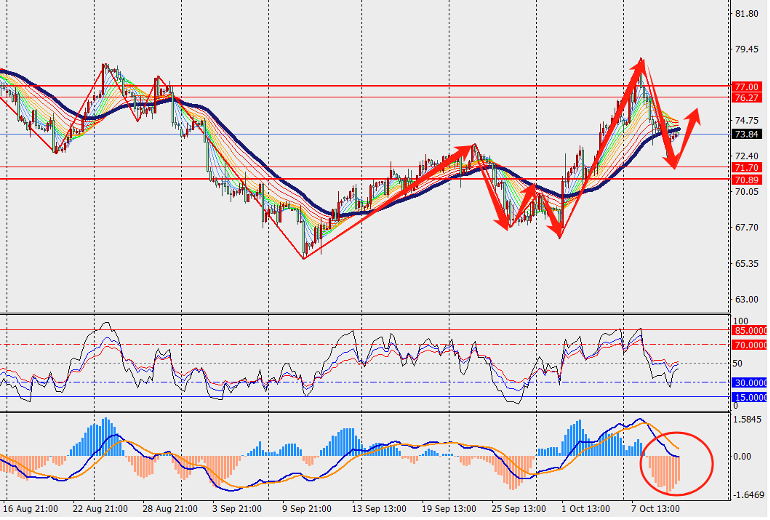Select the black 73.84 current price tag

[x=746, y=135]
